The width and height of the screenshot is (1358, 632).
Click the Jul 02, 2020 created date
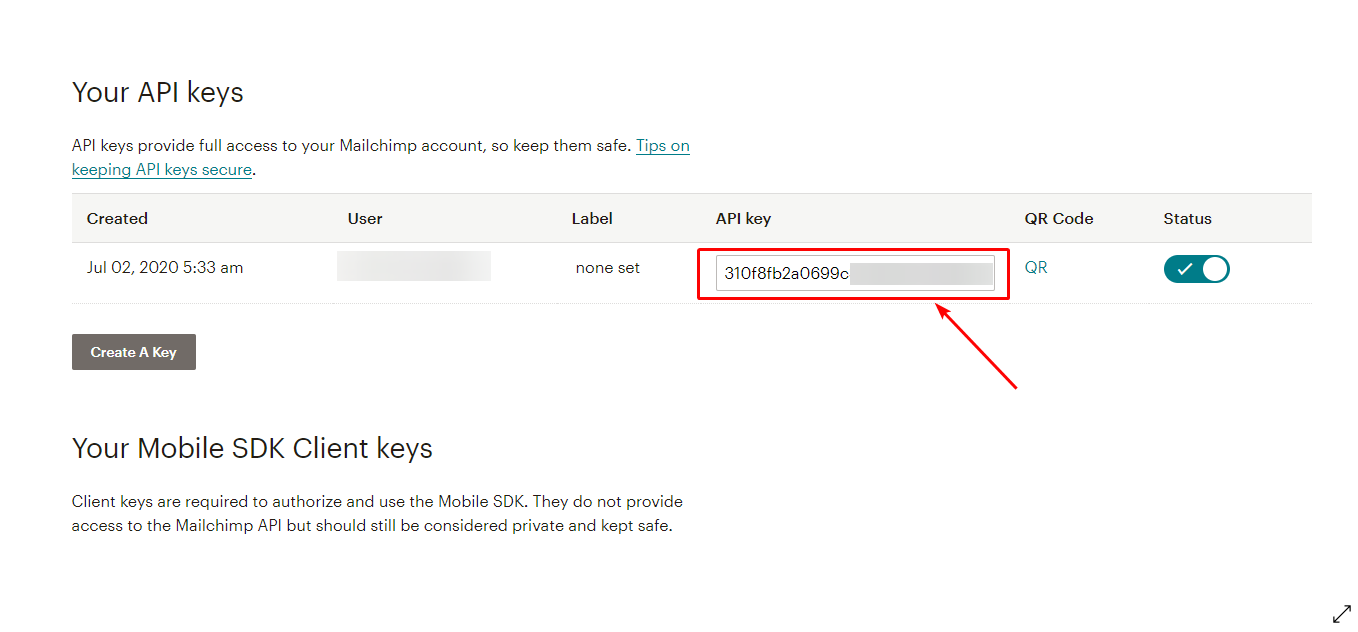point(165,268)
